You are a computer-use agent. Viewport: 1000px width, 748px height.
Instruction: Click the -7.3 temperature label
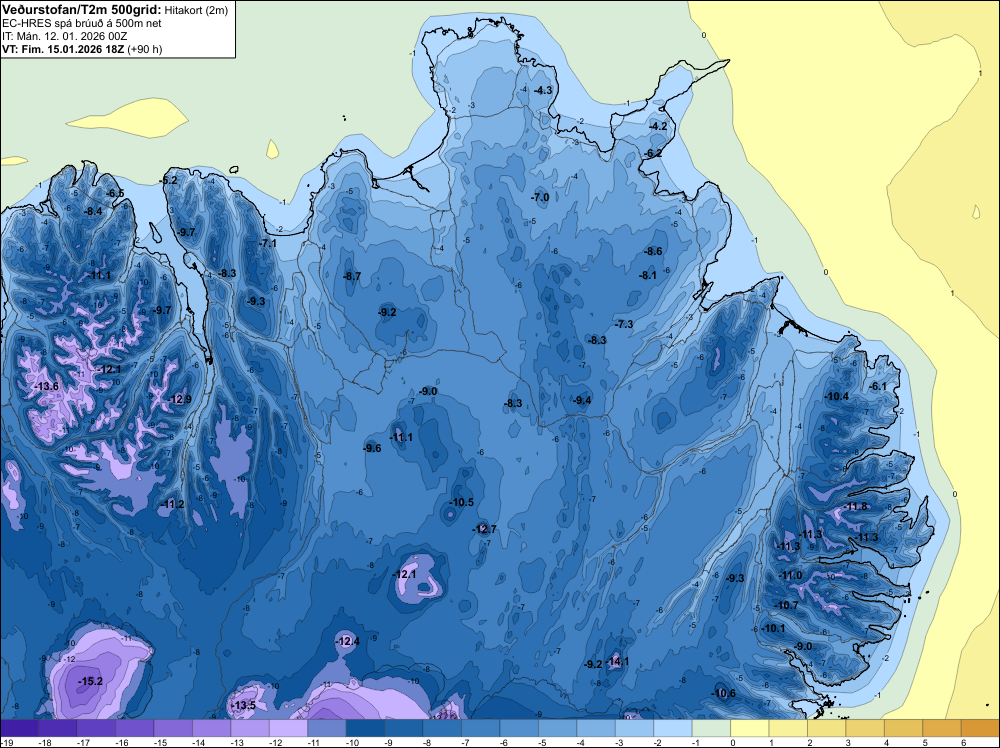624,324
